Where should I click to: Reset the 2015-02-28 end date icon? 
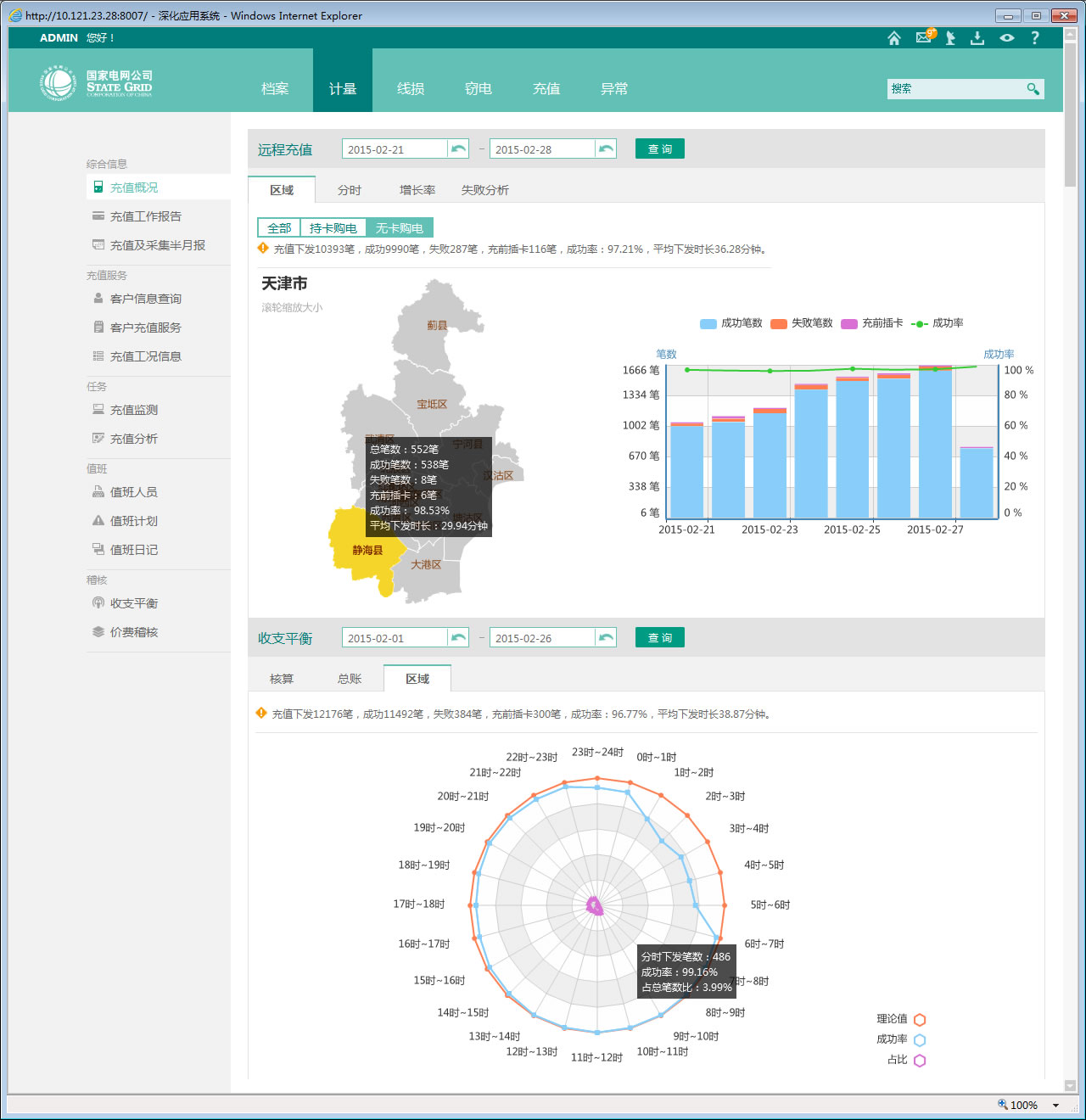(x=606, y=149)
